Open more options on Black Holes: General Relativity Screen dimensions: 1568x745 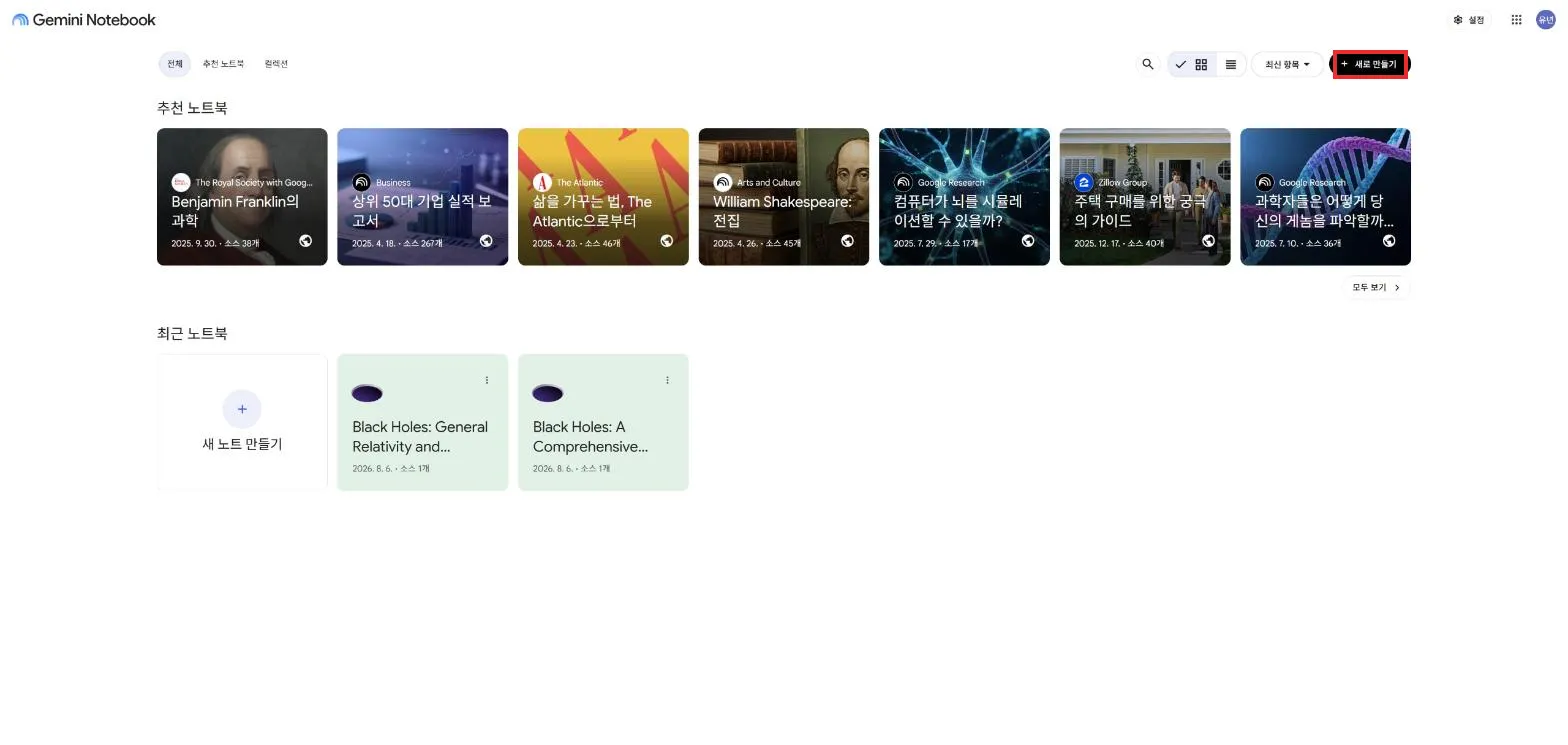(x=487, y=380)
